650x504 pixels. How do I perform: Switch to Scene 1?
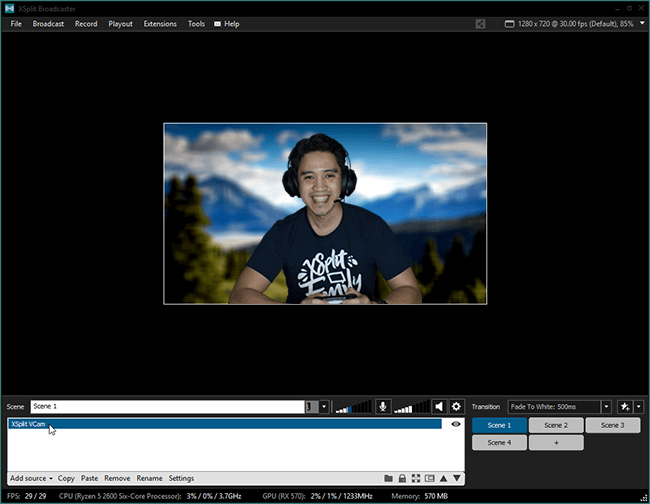500,425
